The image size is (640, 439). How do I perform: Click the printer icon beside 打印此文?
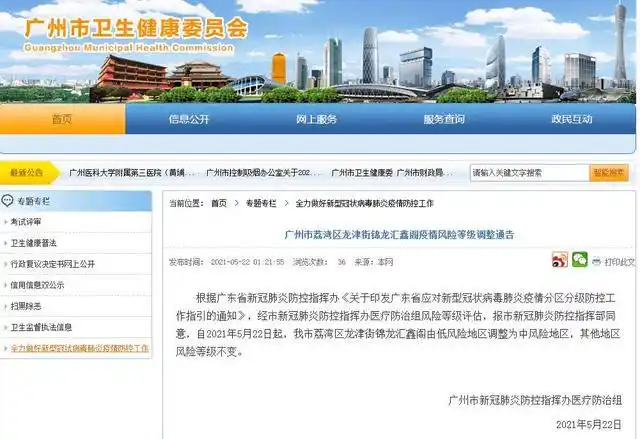click(x=597, y=262)
